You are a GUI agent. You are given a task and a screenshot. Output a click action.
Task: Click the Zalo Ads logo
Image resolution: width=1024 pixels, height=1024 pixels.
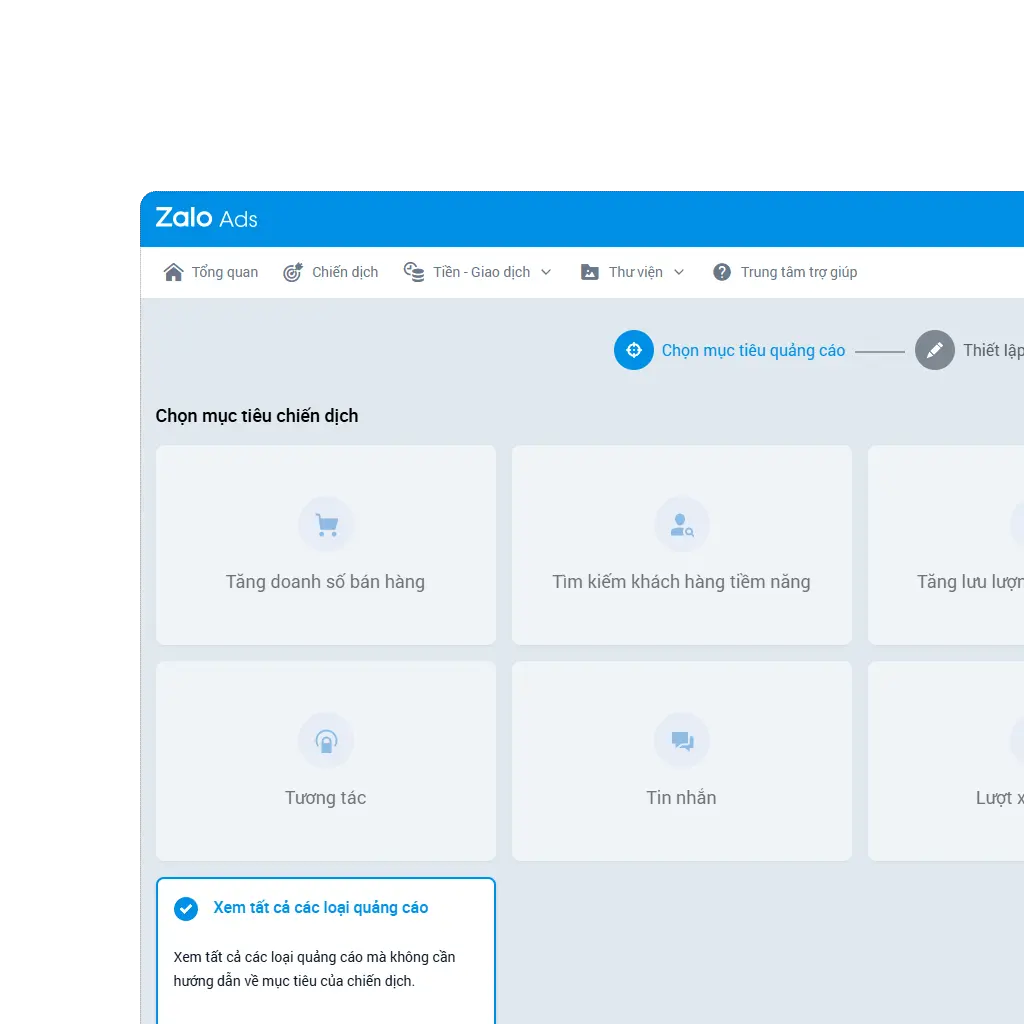pyautogui.click(x=206, y=218)
